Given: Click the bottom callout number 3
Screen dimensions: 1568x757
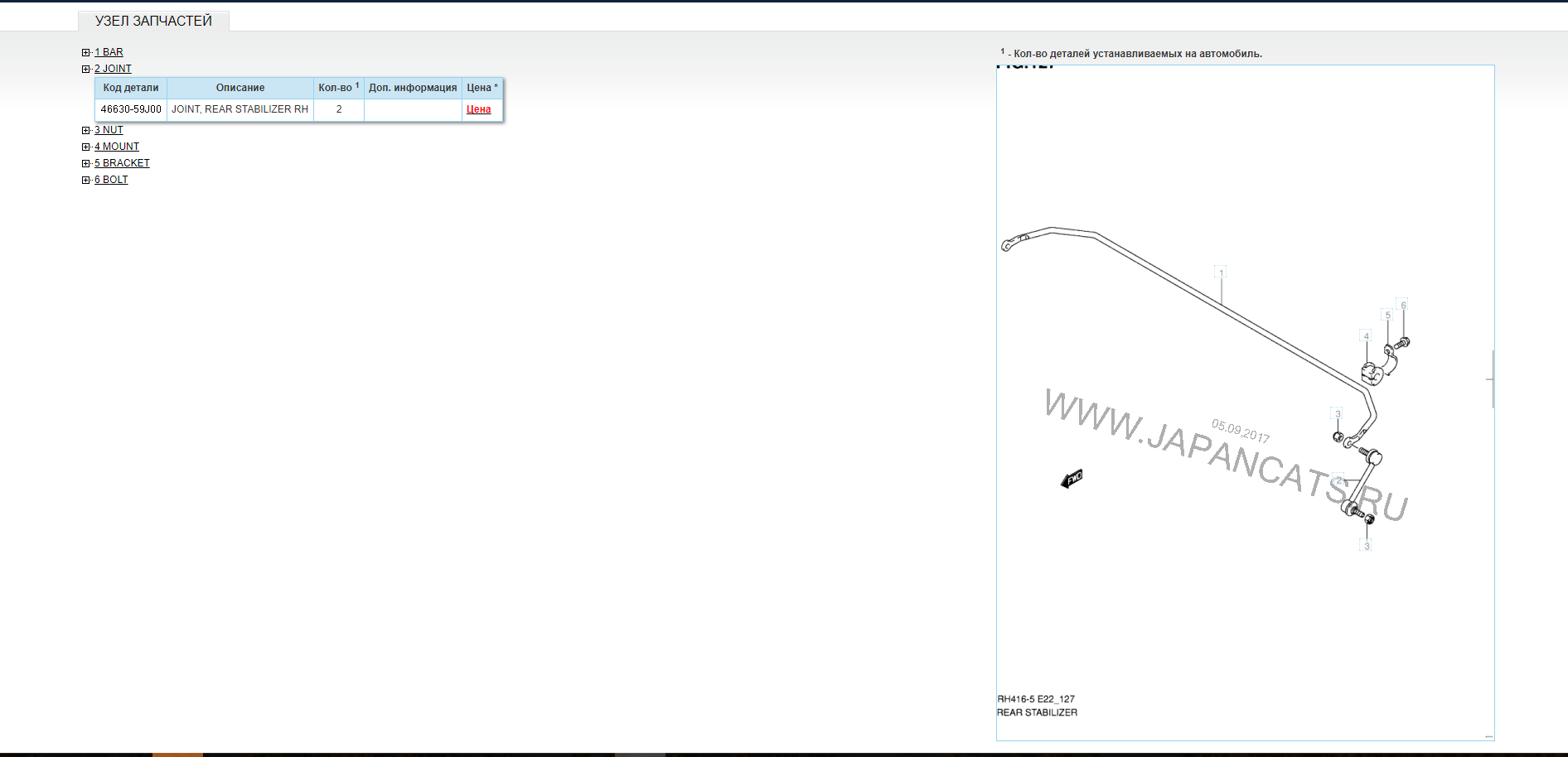Looking at the screenshot, I should tap(1366, 546).
